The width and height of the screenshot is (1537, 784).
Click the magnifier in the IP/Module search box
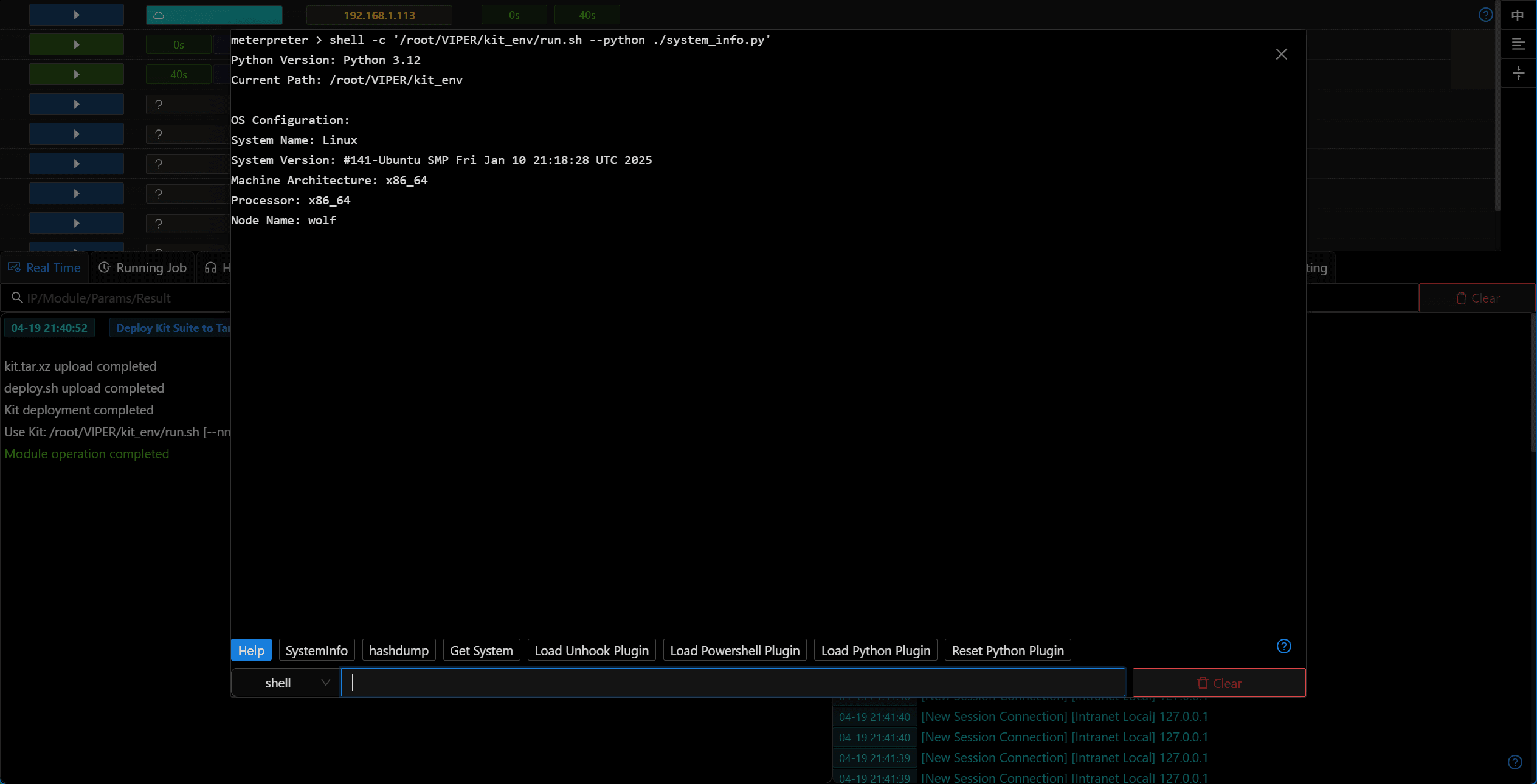[17, 298]
